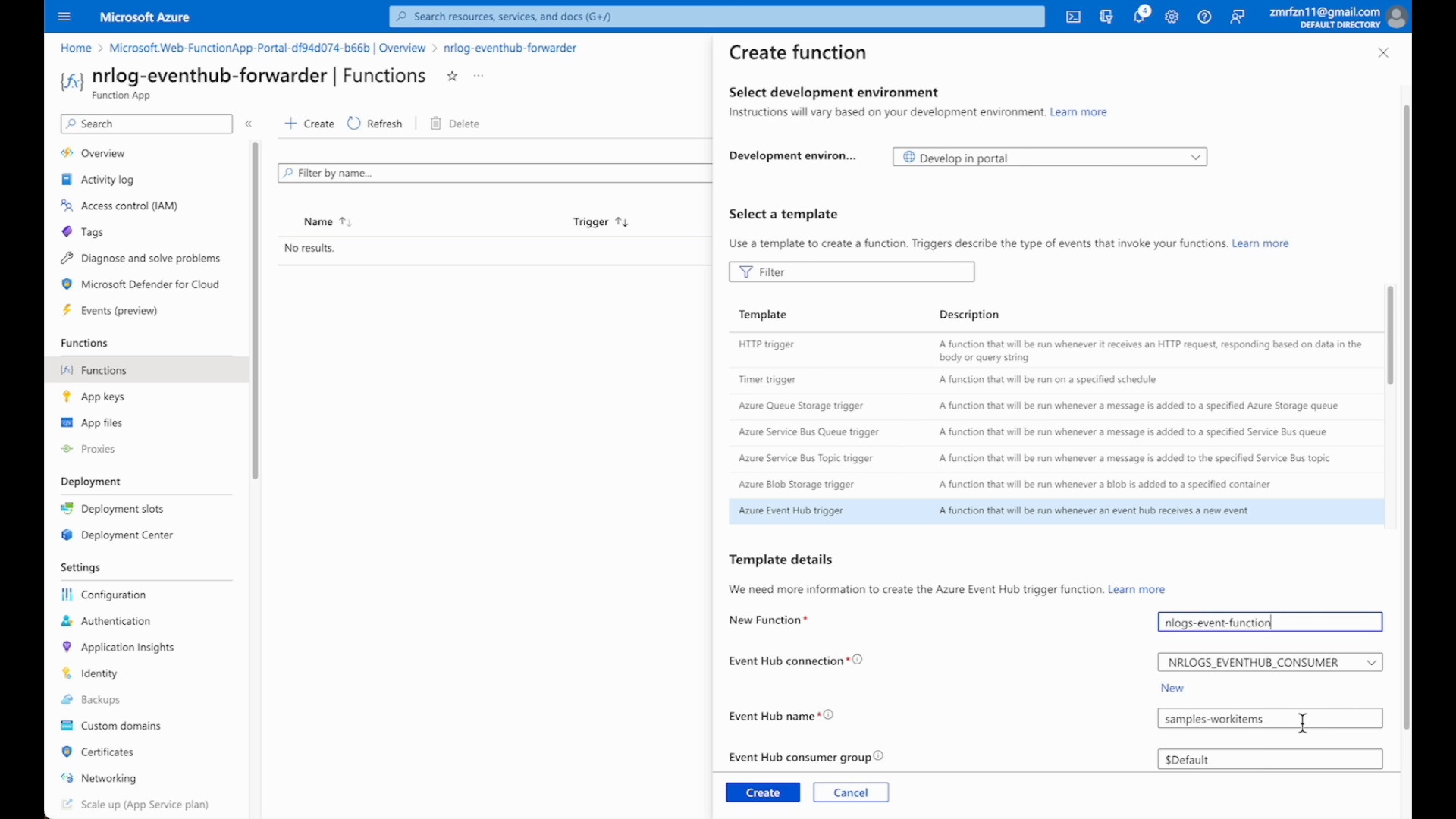
Task: Collapse the left sidebar with the chevron icon
Action: pyautogui.click(x=249, y=124)
